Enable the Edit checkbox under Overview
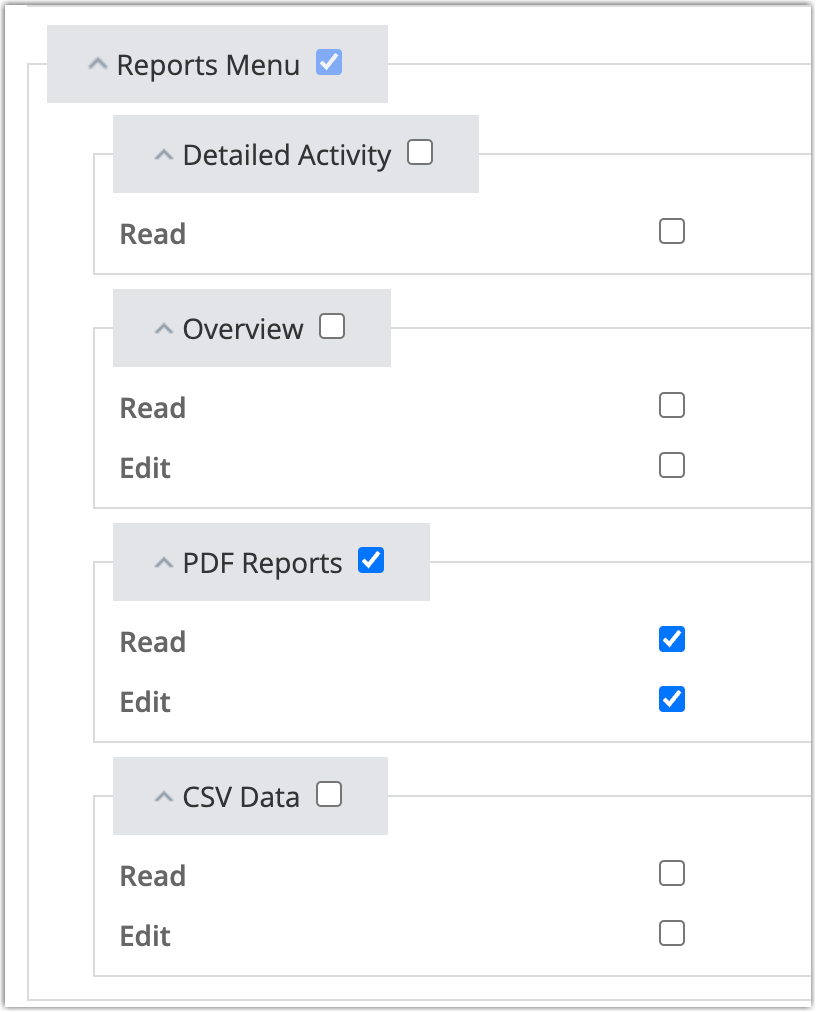816x1012 pixels. 671,465
